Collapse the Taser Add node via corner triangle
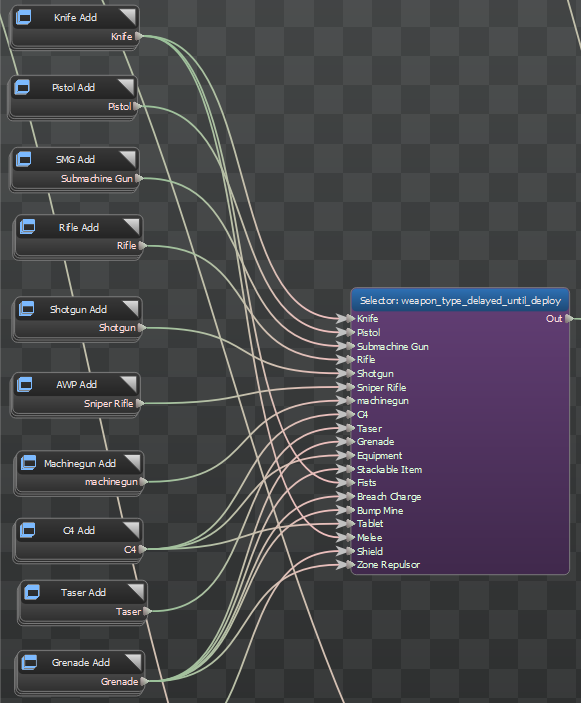The width and height of the screenshot is (581, 703). pos(136,591)
